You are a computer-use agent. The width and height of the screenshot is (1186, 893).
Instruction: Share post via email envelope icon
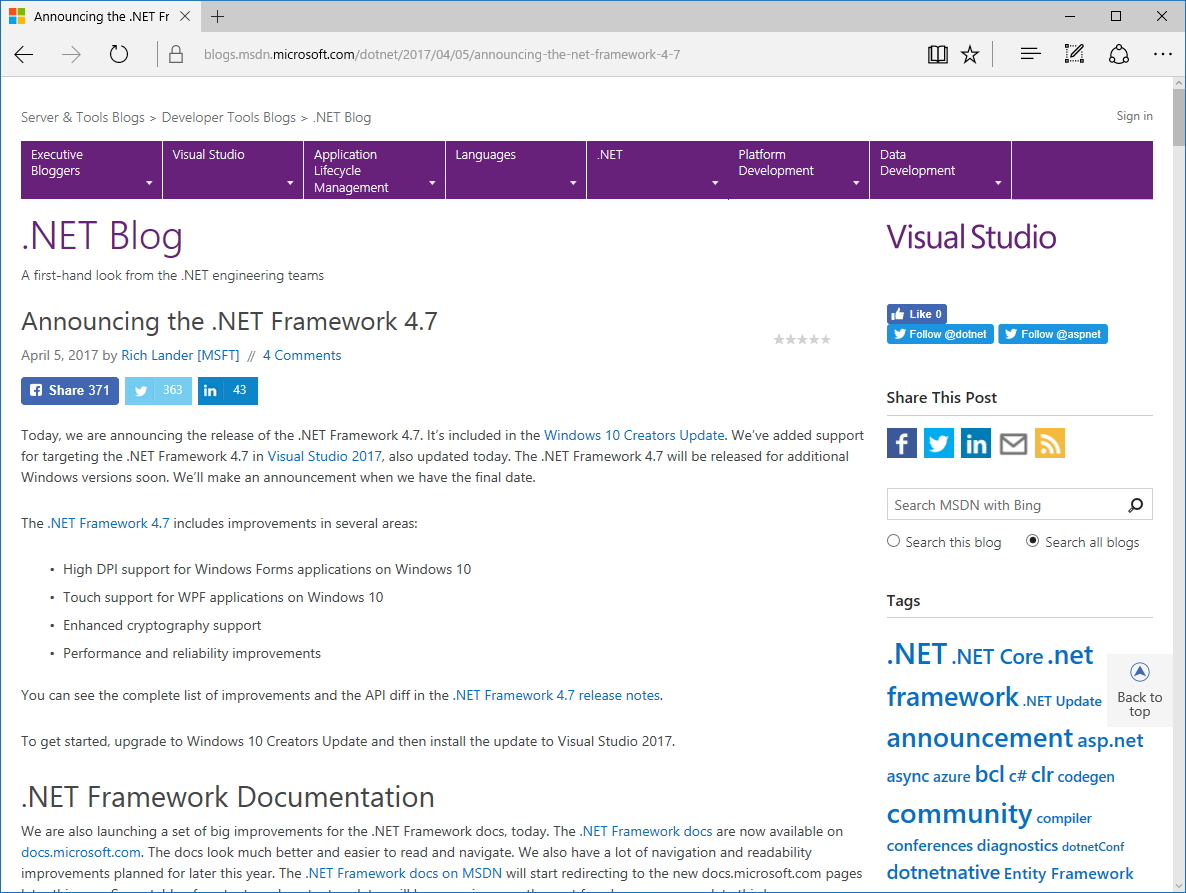pos(1013,443)
